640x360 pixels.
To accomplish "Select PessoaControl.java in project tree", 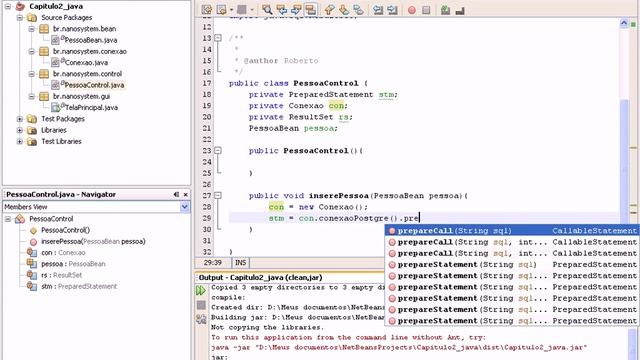I will (x=94, y=85).
